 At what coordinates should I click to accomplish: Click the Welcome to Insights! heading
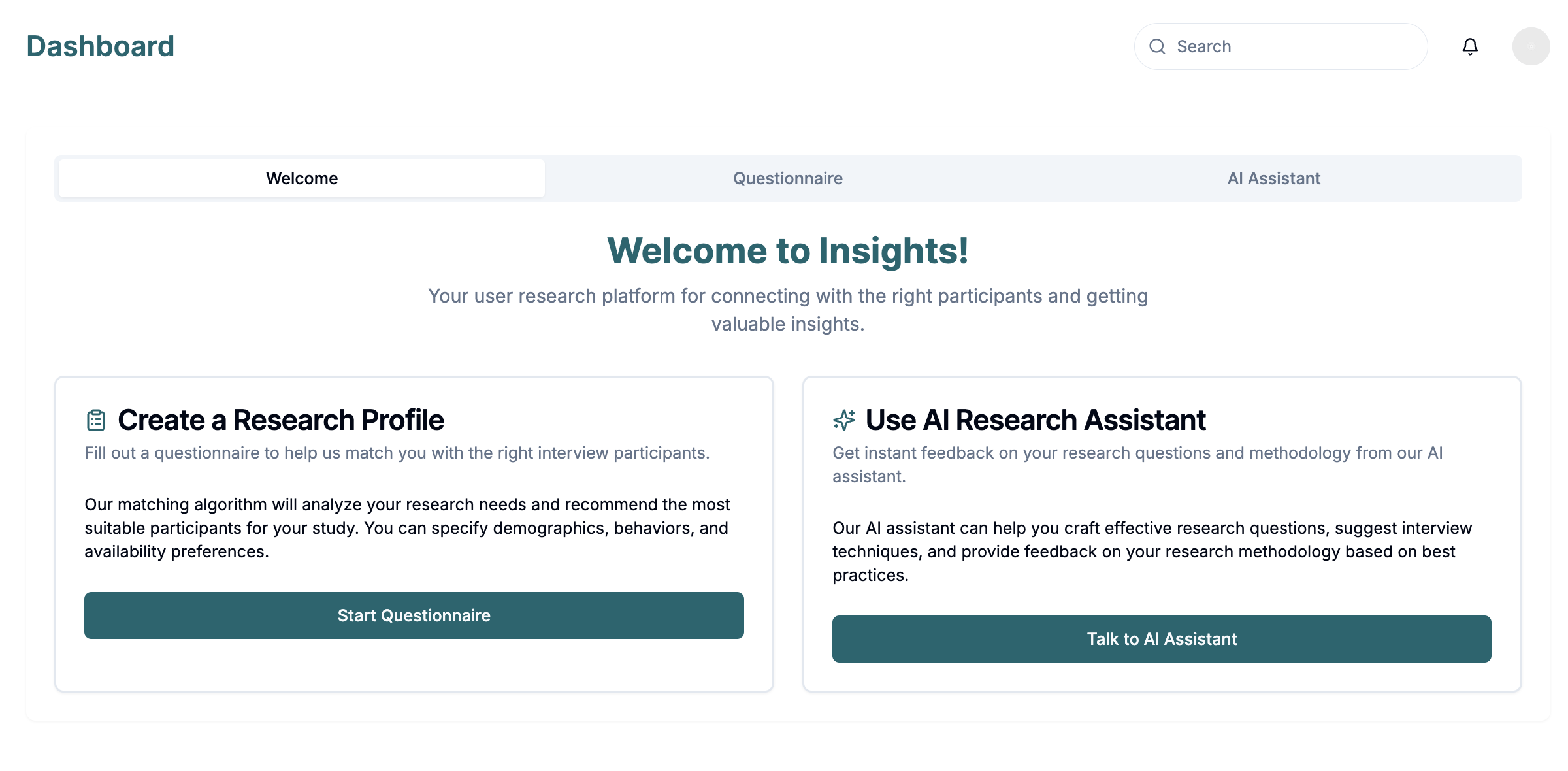[x=788, y=251]
